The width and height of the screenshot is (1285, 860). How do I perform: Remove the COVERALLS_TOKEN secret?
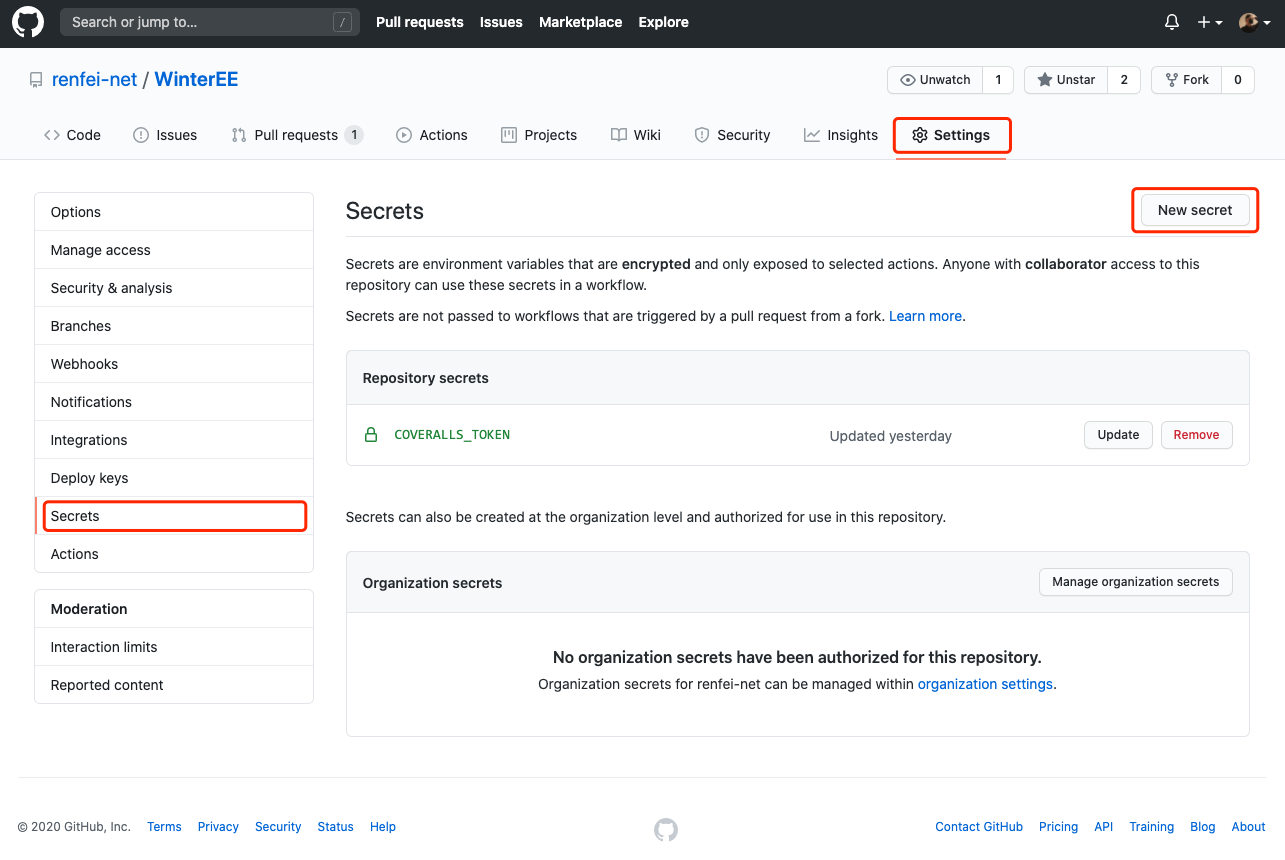(1196, 435)
